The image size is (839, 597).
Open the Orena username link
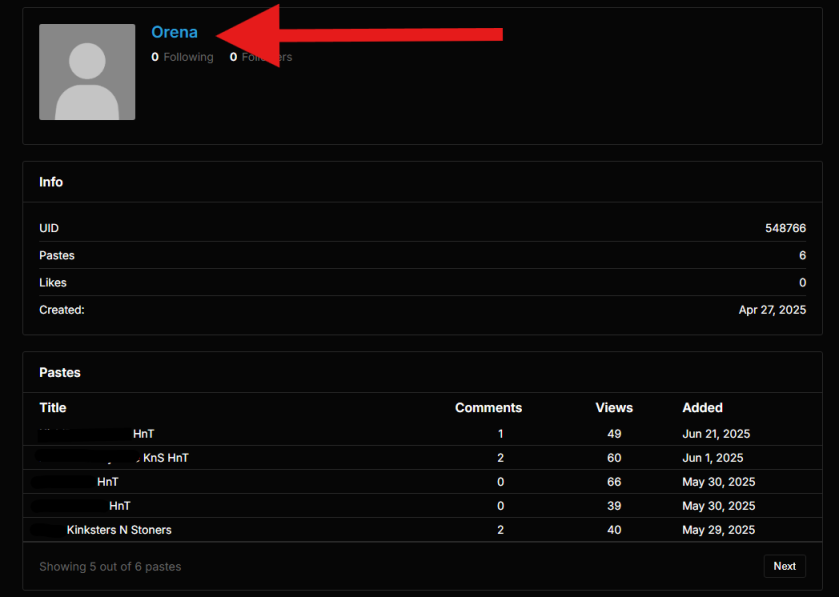point(174,32)
